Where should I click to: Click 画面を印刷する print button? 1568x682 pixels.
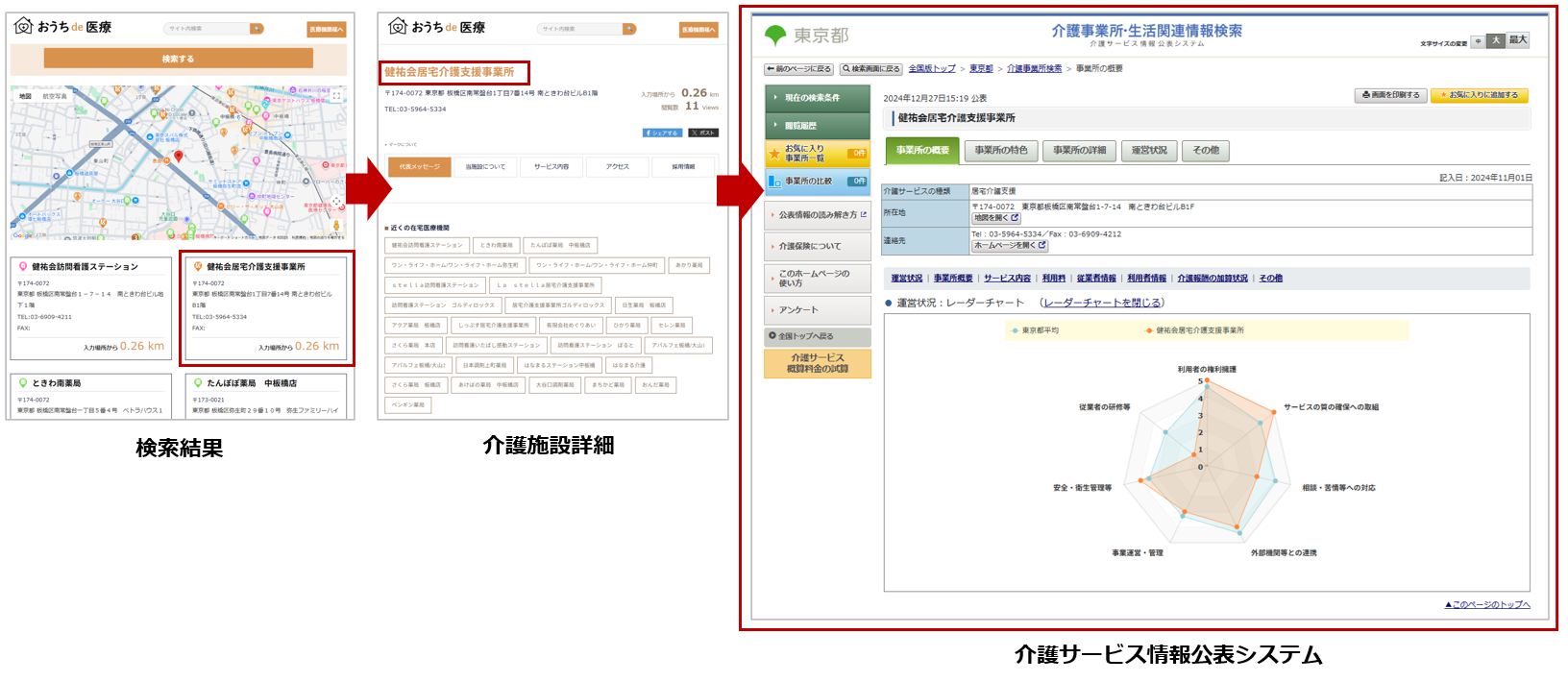point(1390,95)
